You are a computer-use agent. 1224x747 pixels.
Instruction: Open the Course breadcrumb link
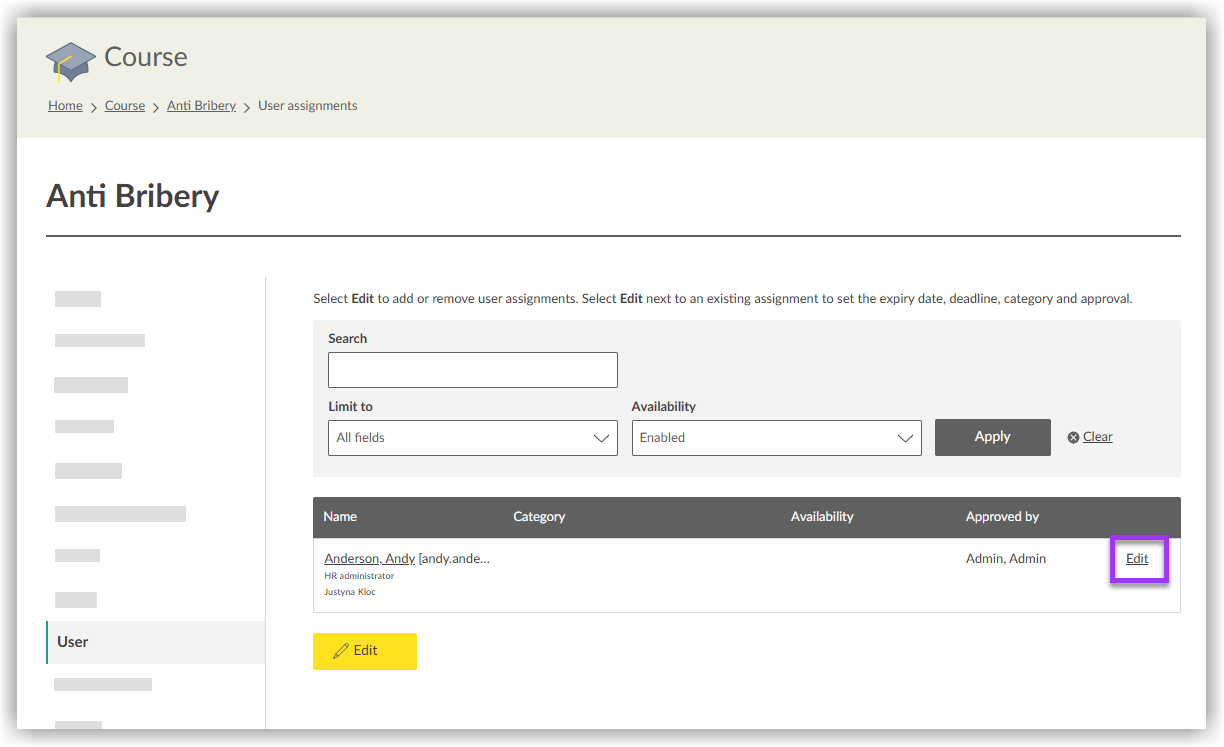pos(125,106)
